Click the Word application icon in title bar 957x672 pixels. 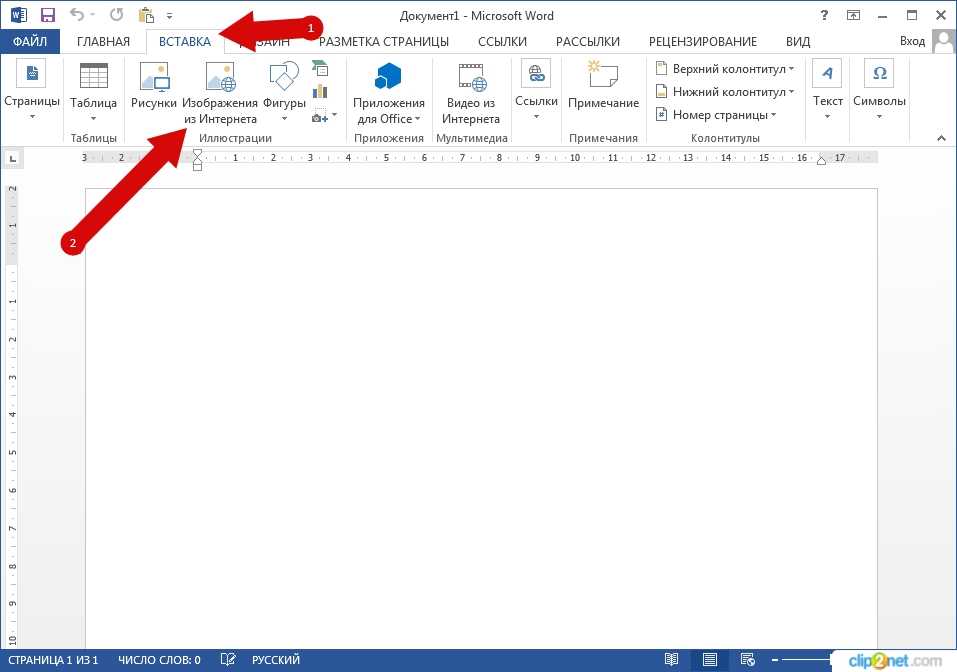click(18, 15)
